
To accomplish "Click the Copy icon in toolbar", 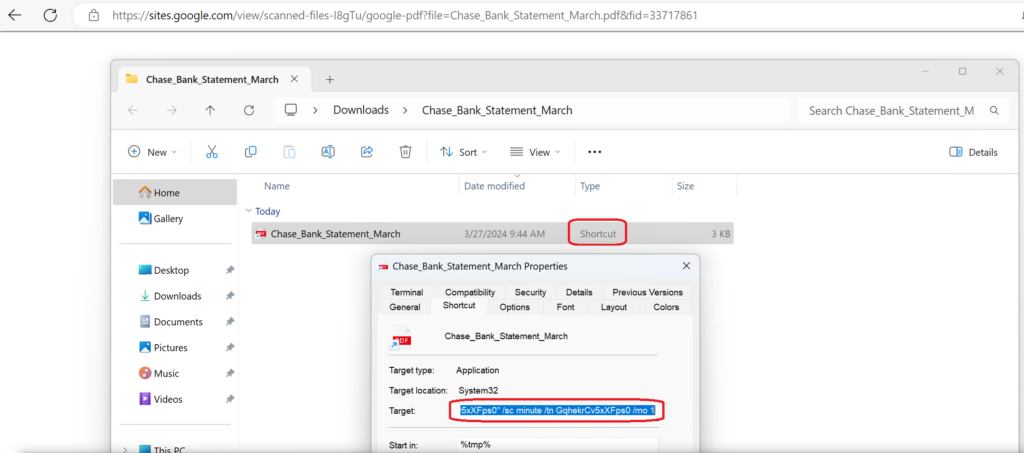I will coord(251,152).
